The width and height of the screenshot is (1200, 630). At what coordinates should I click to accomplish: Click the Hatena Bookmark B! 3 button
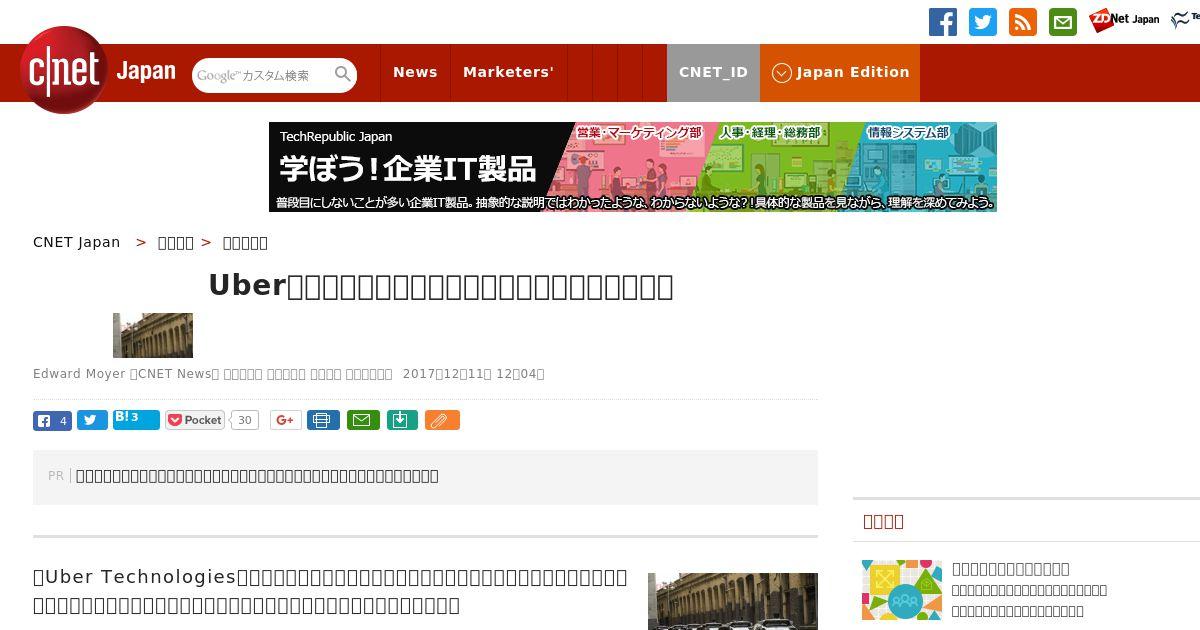coord(136,420)
